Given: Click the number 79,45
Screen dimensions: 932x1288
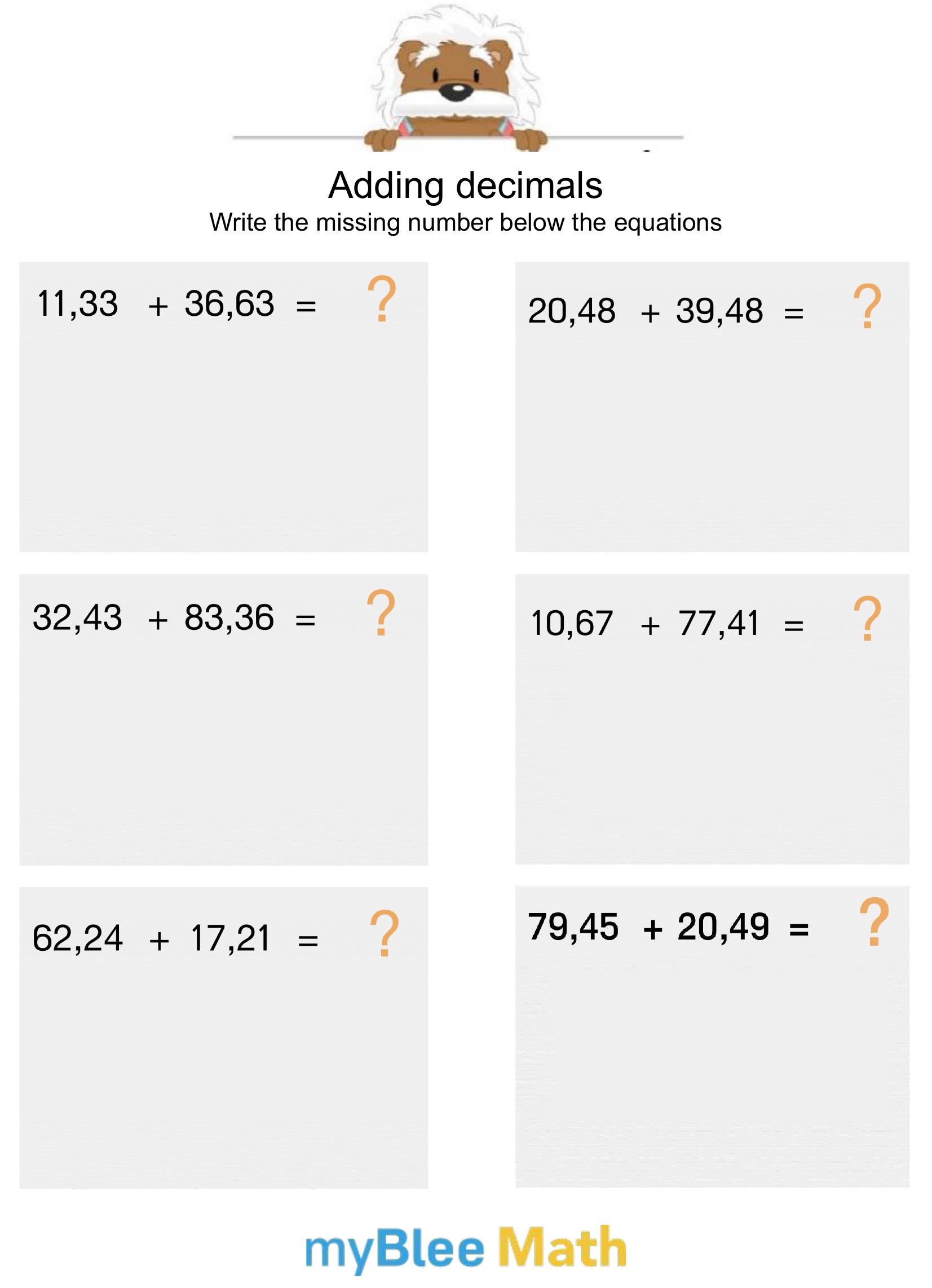Looking at the screenshot, I should click(x=573, y=927).
